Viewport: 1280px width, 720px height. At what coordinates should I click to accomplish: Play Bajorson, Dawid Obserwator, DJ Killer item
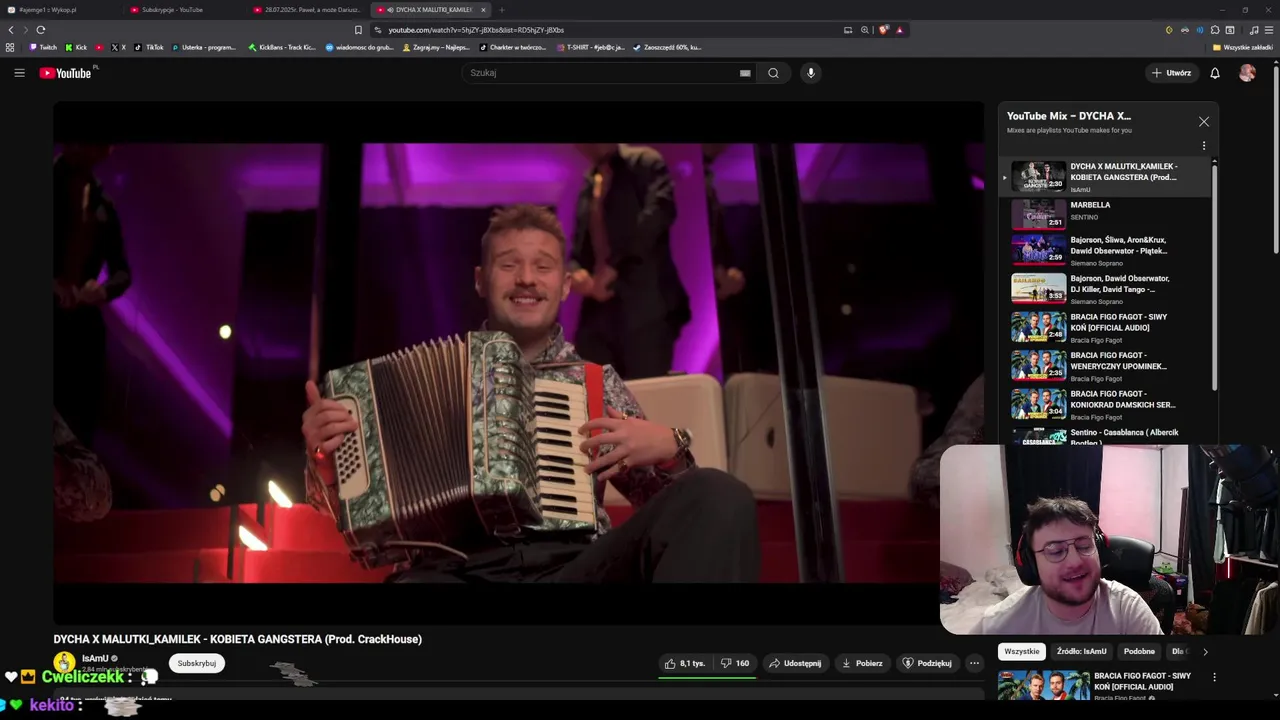coord(1105,289)
